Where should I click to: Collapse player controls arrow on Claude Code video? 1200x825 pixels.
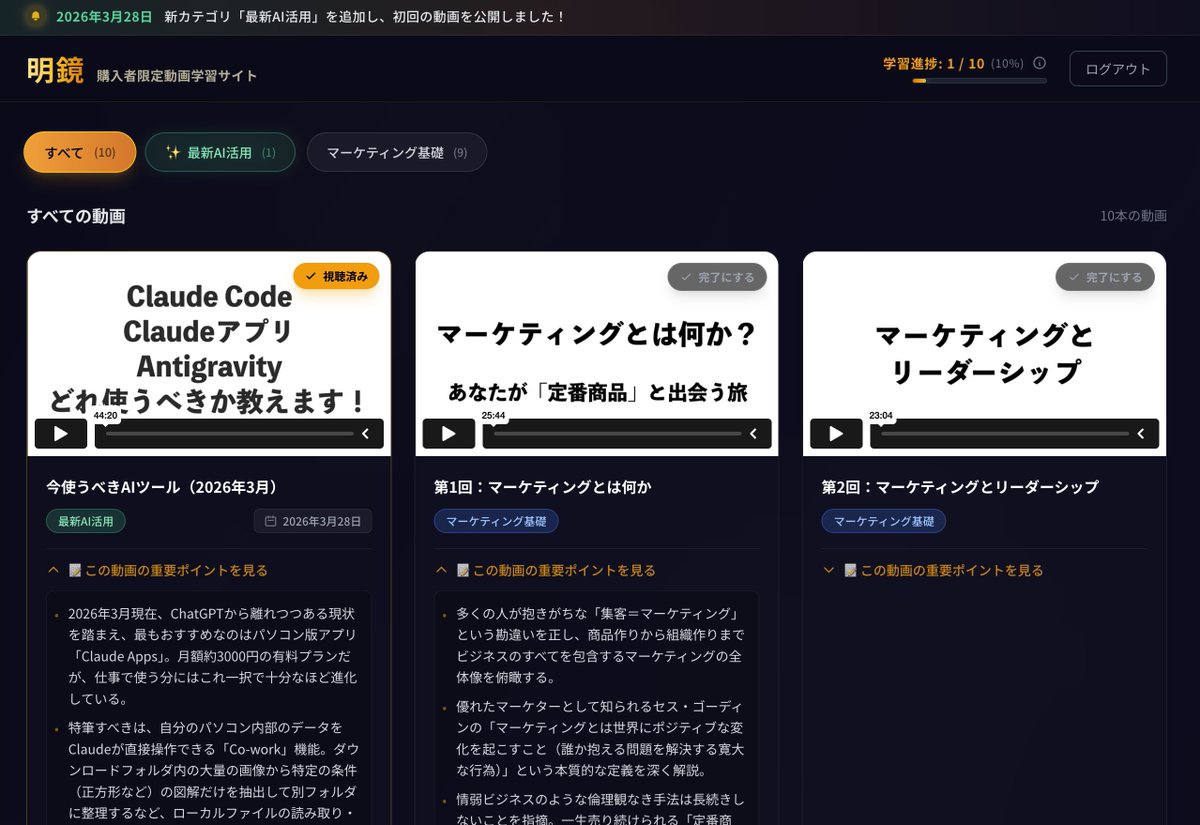[x=366, y=433]
